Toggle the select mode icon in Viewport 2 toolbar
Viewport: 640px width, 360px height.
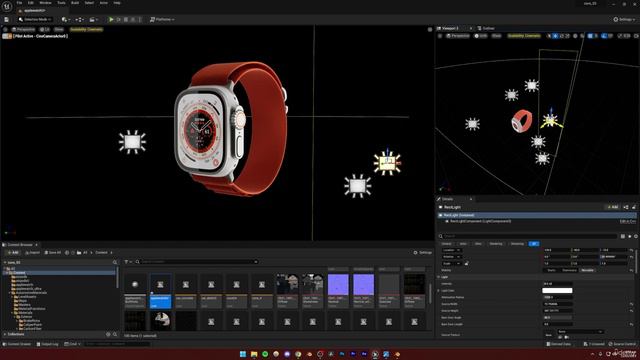pos(549,36)
